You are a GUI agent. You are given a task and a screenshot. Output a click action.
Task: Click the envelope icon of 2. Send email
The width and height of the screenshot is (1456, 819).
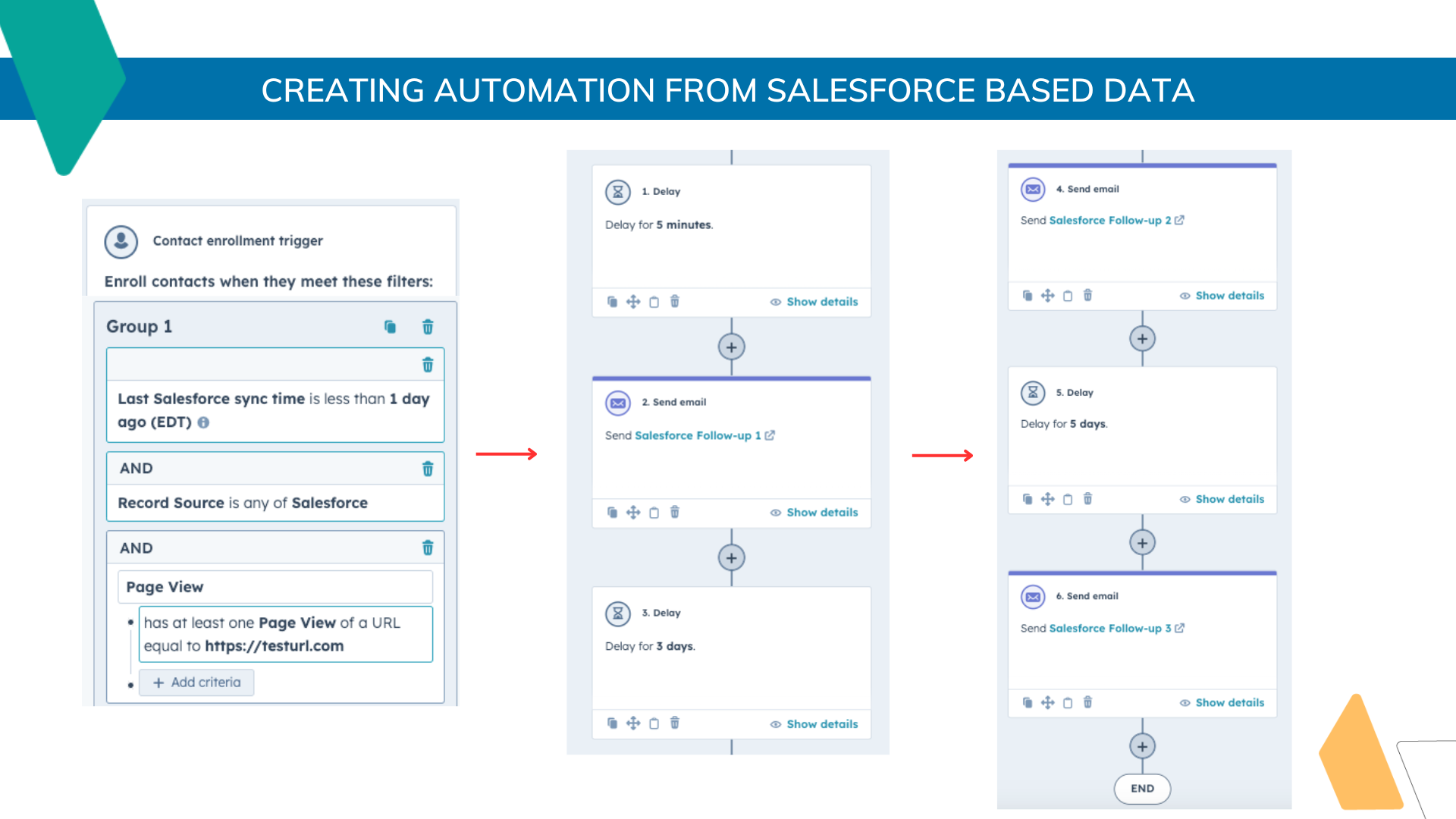pyautogui.click(x=618, y=403)
